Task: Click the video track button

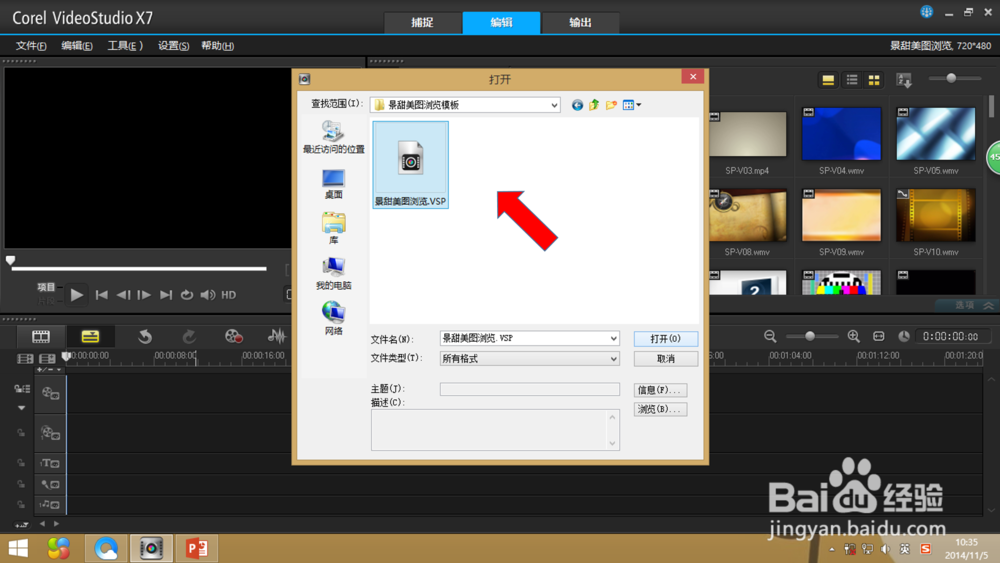Action: click(x=50, y=393)
